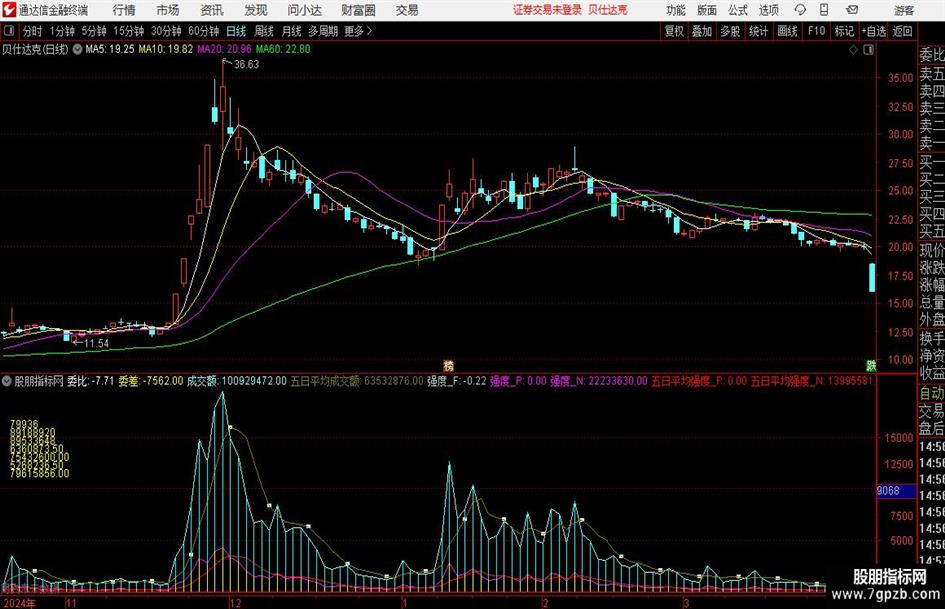The image size is (945, 609).
Task: Click the month 12 marker on time axis
Action: (x=235, y=603)
